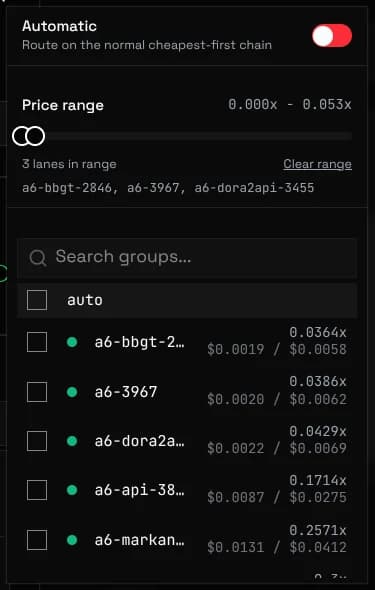This screenshot has width=375, height=590.
Task: Click the Clear range link
Action: point(317,164)
